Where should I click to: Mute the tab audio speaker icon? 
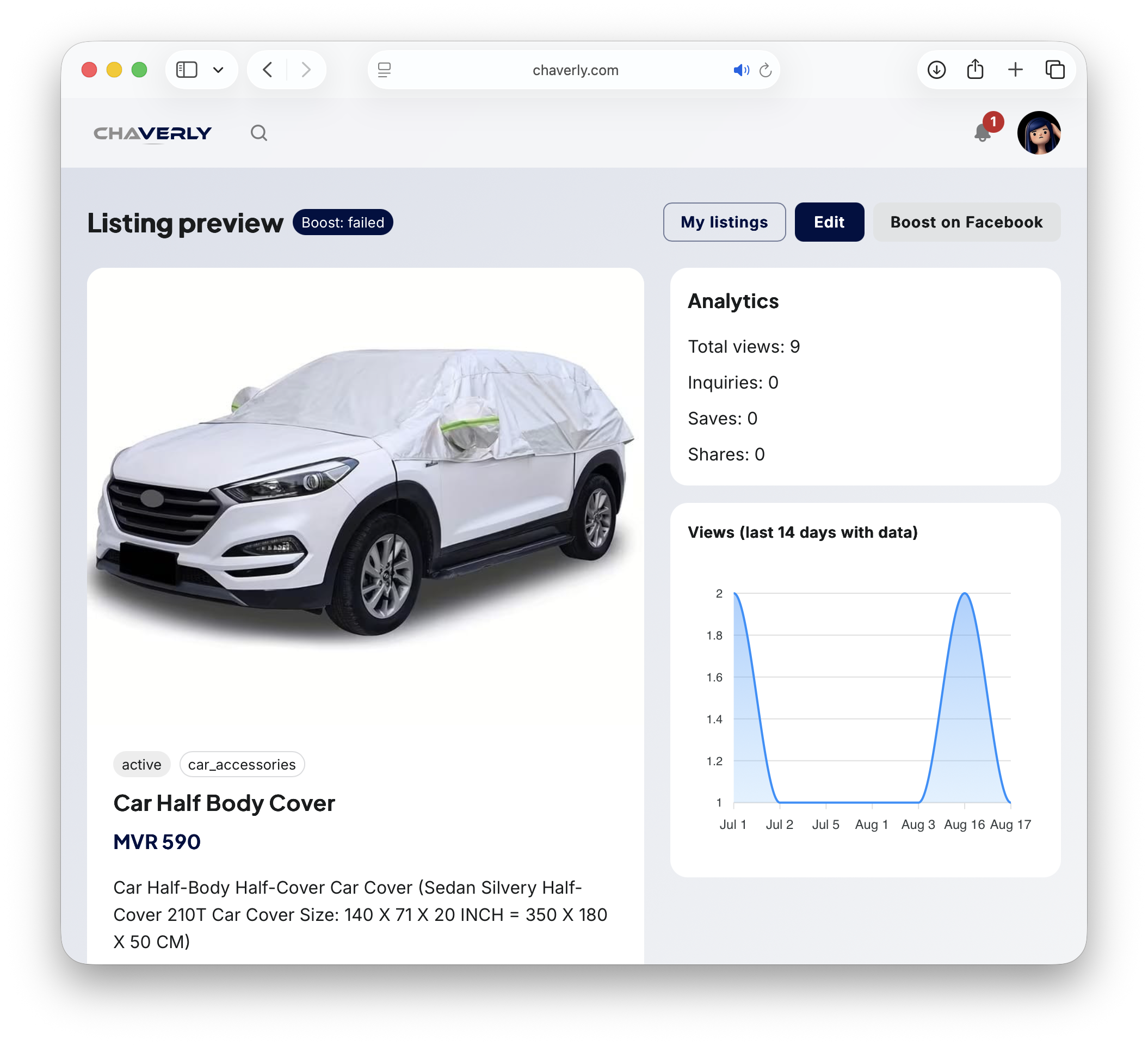(741, 70)
